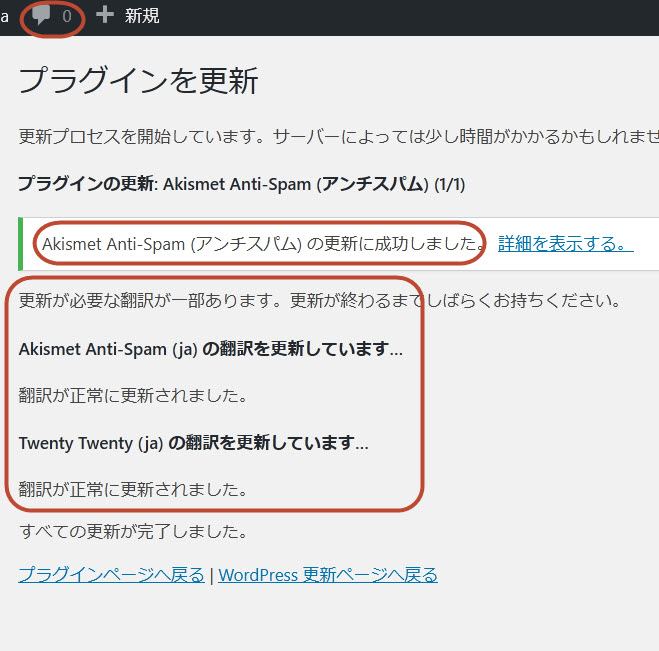Click the 更新プロセスを開始しています intro text

(339, 137)
